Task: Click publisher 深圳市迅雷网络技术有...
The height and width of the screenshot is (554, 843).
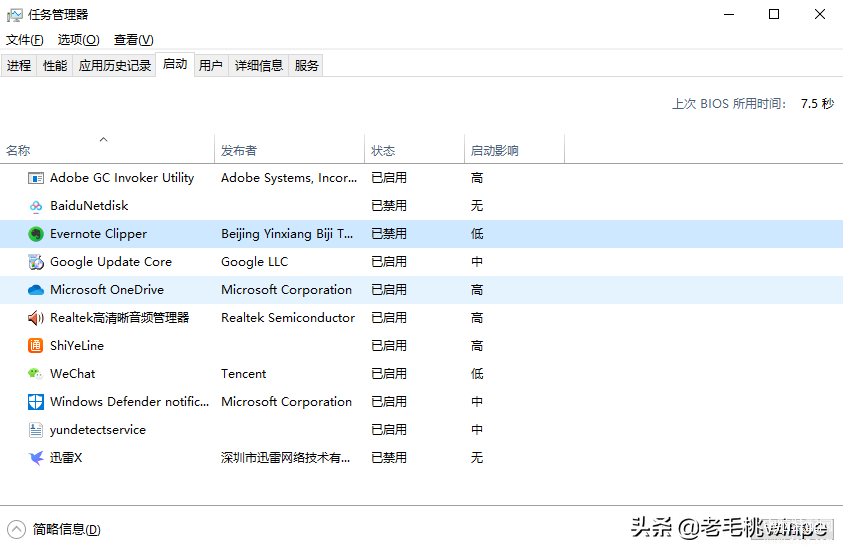Action: pyautogui.click(x=285, y=458)
